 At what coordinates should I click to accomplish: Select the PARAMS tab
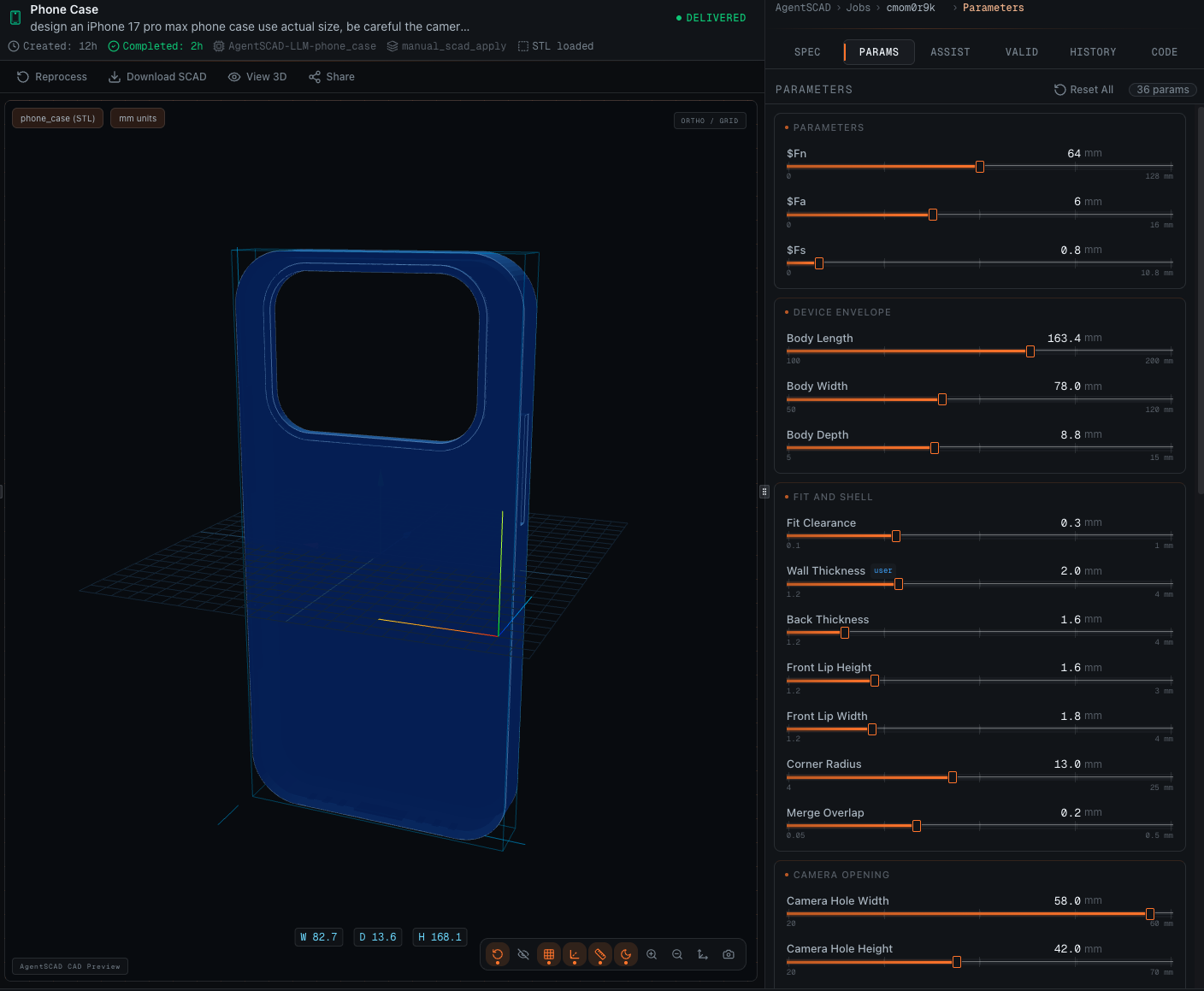coord(879,52)
